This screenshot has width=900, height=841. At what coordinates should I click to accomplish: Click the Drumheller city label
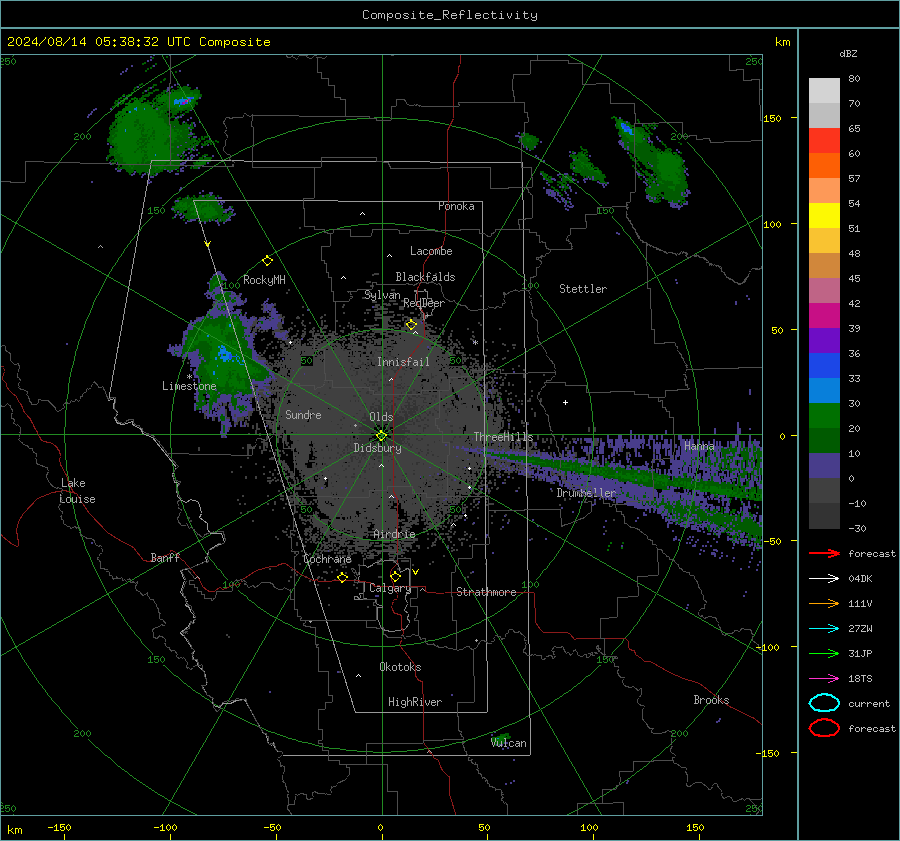point(586,493)
